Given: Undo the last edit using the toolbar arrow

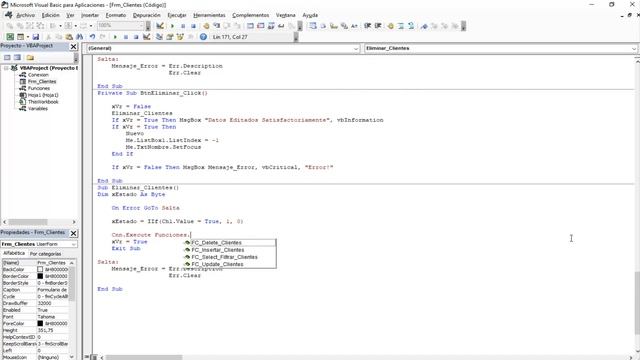Looking at the screenshot, I should (x=92, y=37).
